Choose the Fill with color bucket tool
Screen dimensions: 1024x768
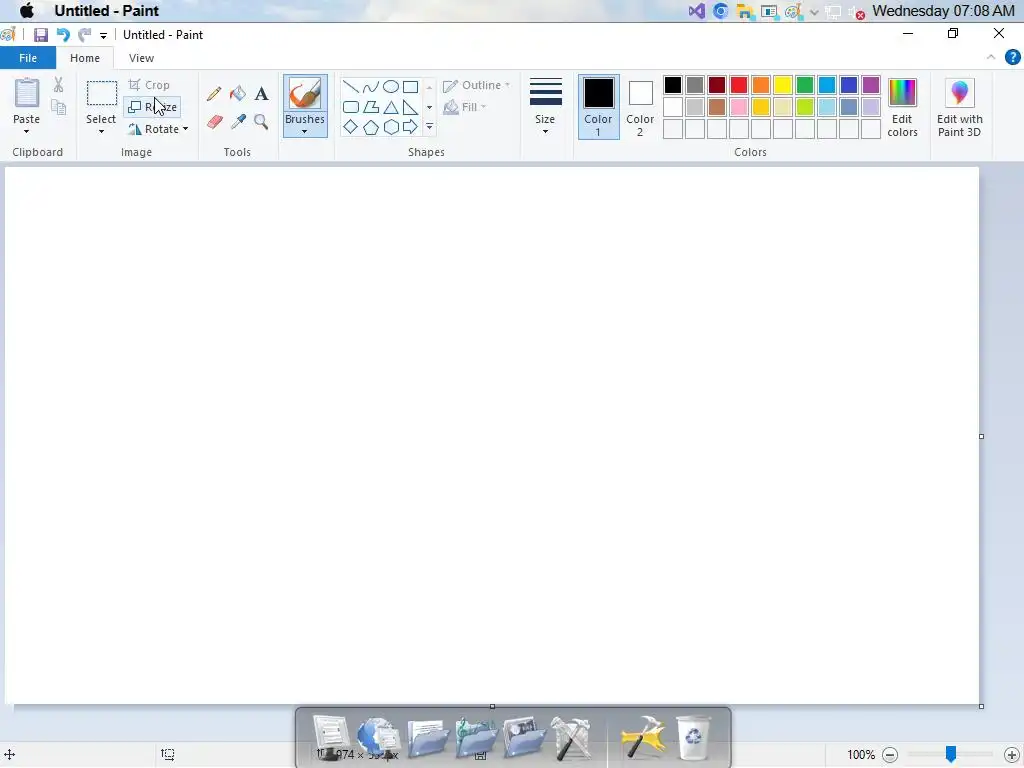pos(238,93)
